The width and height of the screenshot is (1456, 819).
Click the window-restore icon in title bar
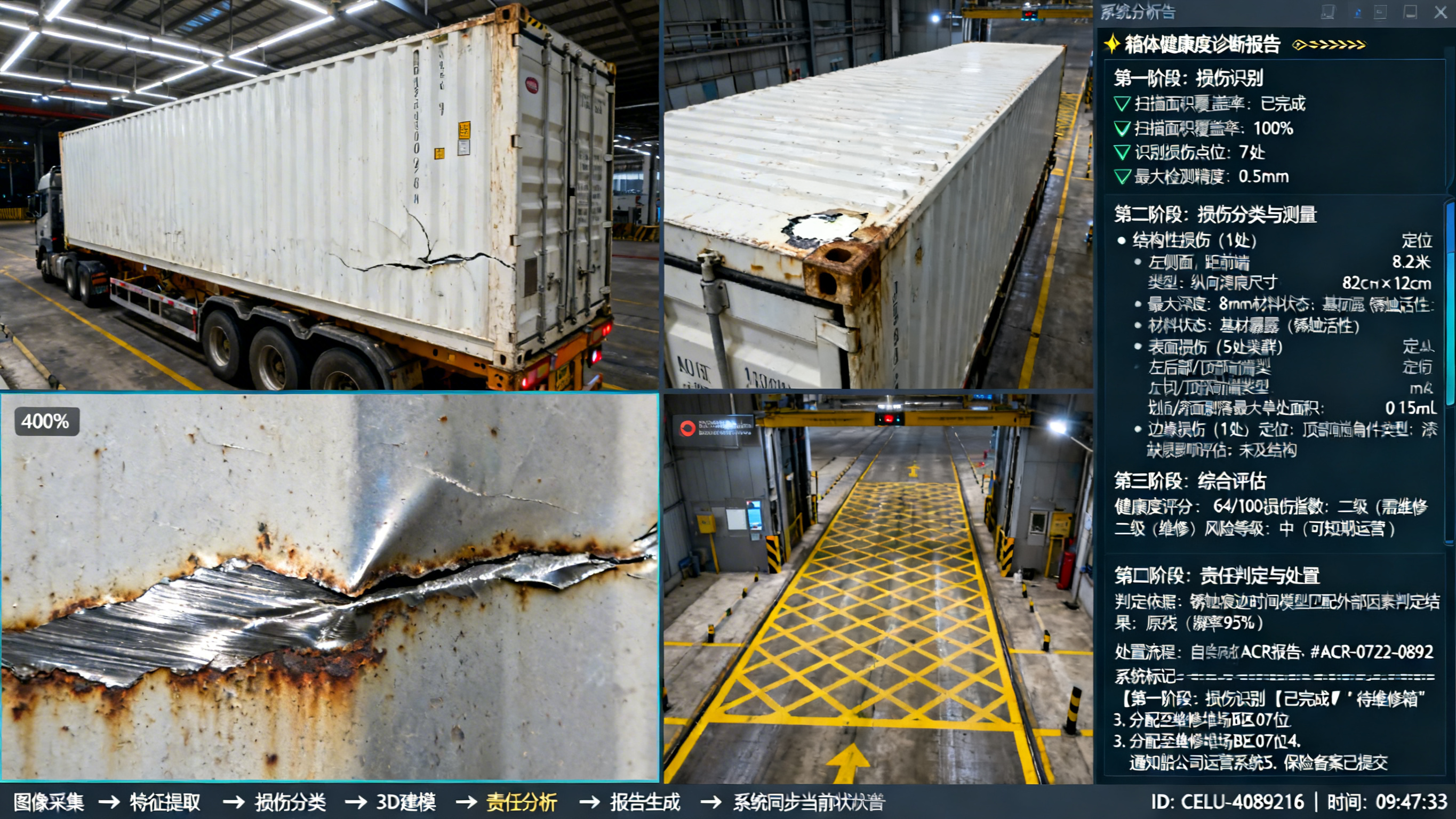click(1380, 12)
